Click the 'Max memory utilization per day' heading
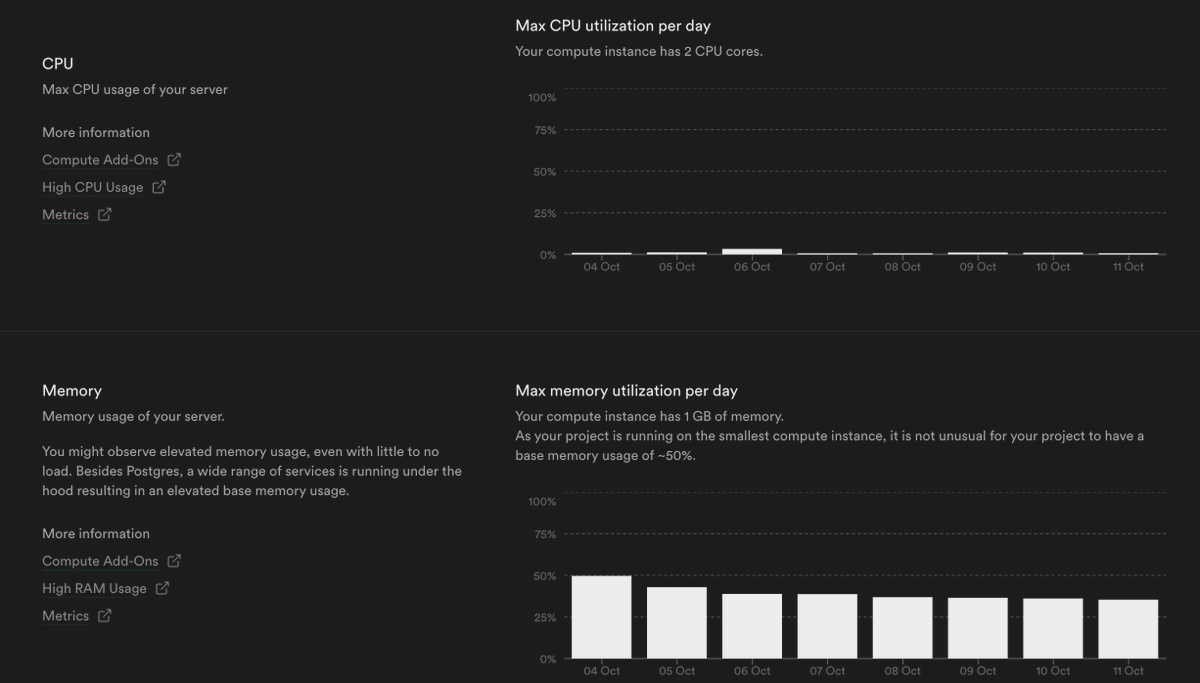1200x683 pixels. click(x=627, y=391)
